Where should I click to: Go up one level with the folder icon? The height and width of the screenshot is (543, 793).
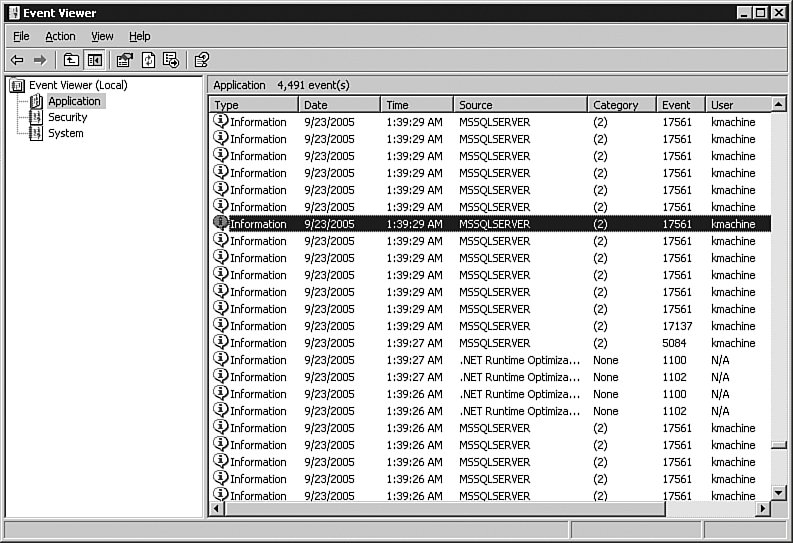71,60
